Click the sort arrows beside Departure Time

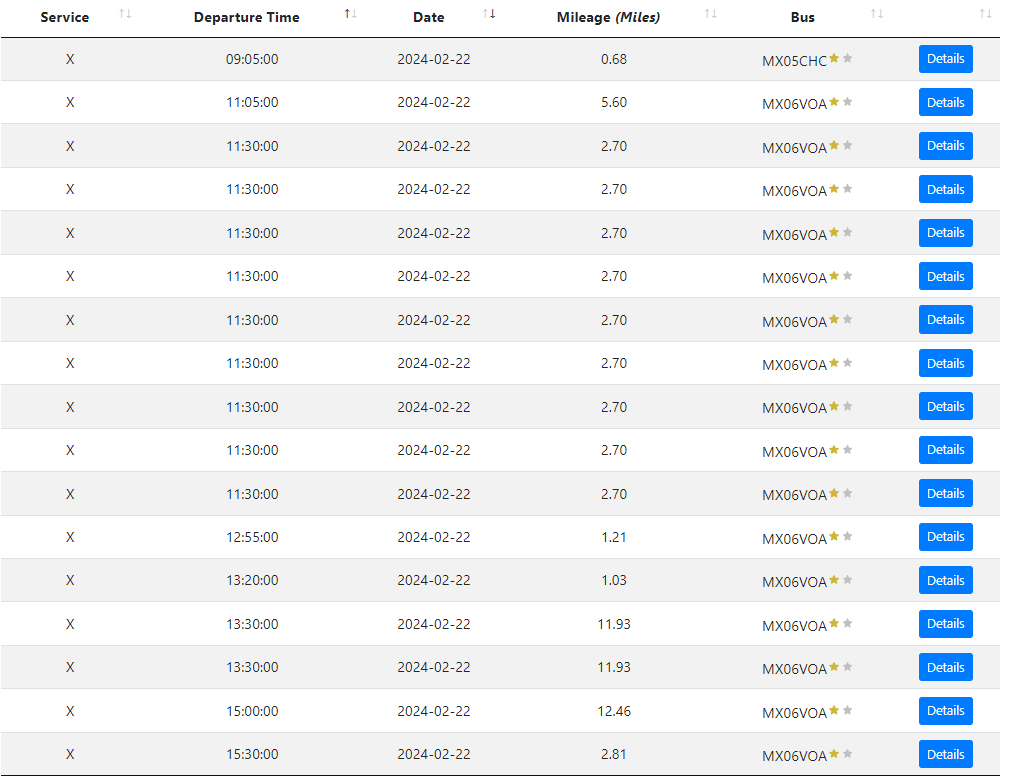coord(350,14)
